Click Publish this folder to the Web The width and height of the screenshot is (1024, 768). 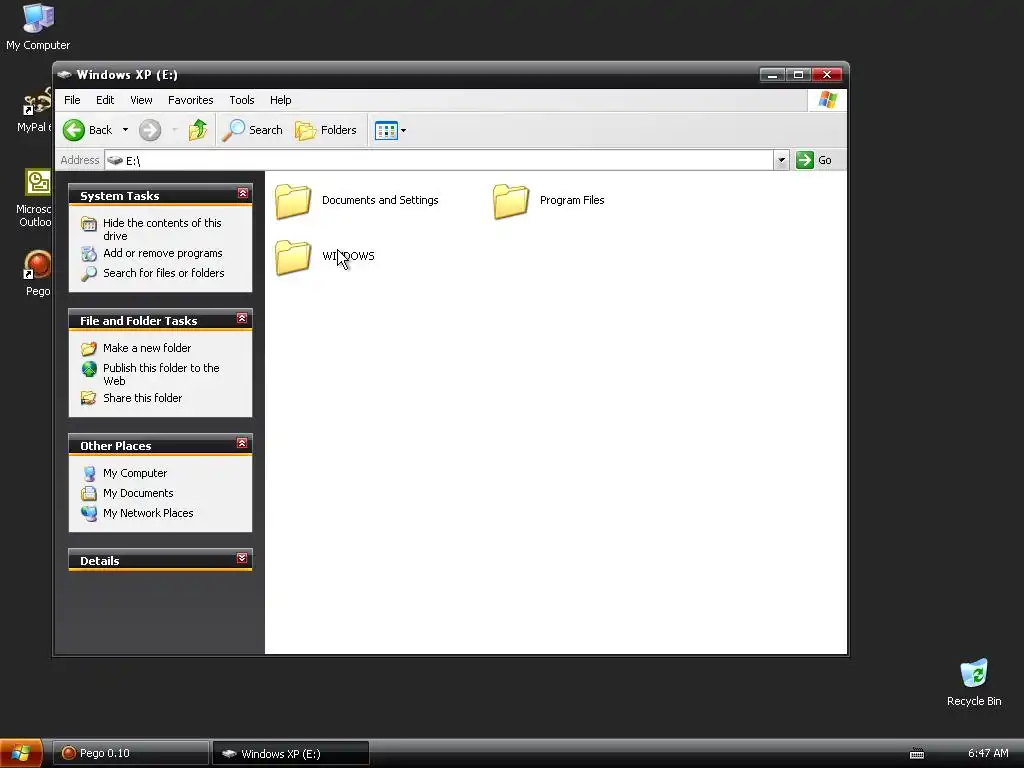coord(161,374)
